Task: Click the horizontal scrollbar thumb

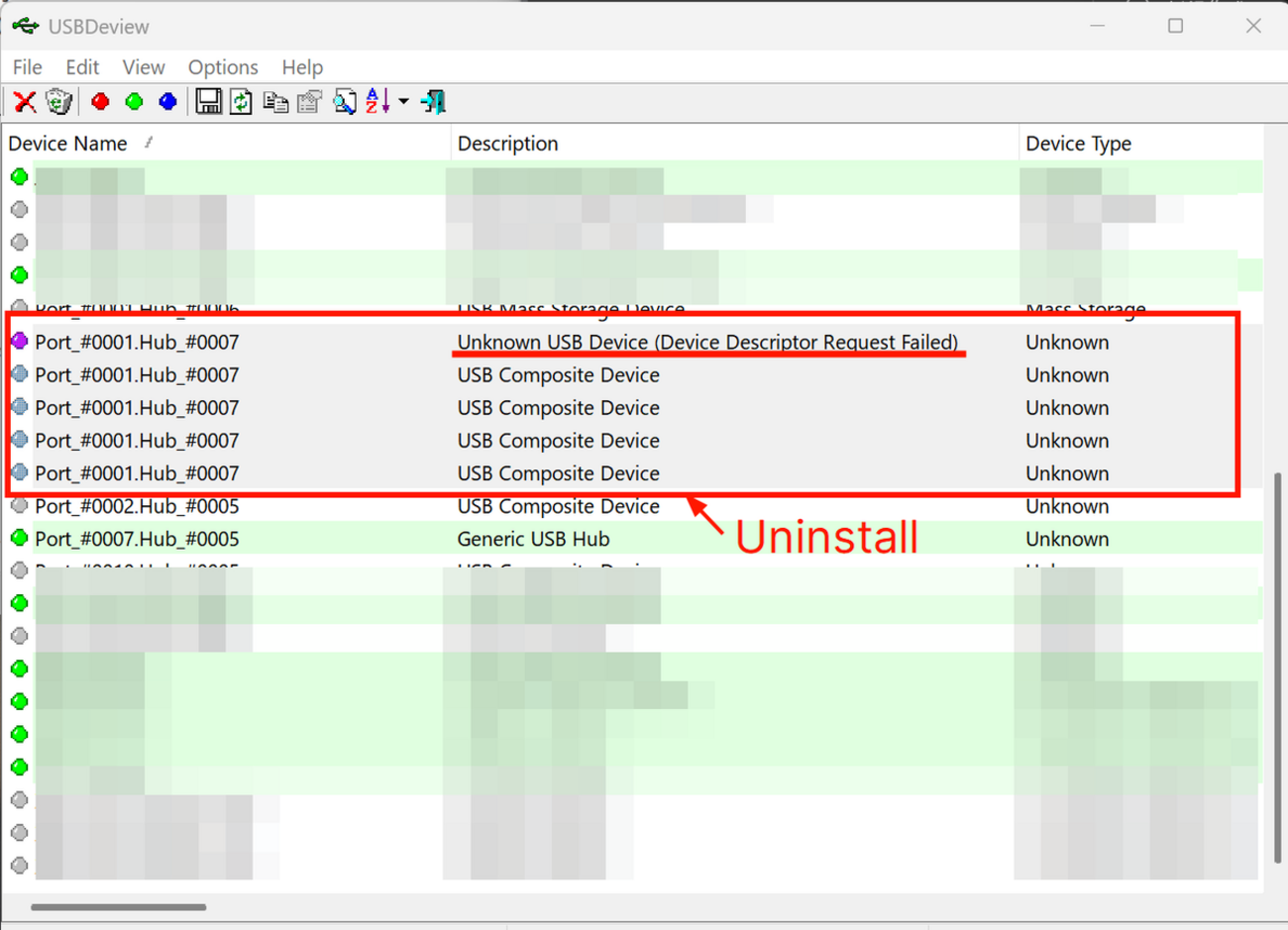Action: [x=118, y=906]
